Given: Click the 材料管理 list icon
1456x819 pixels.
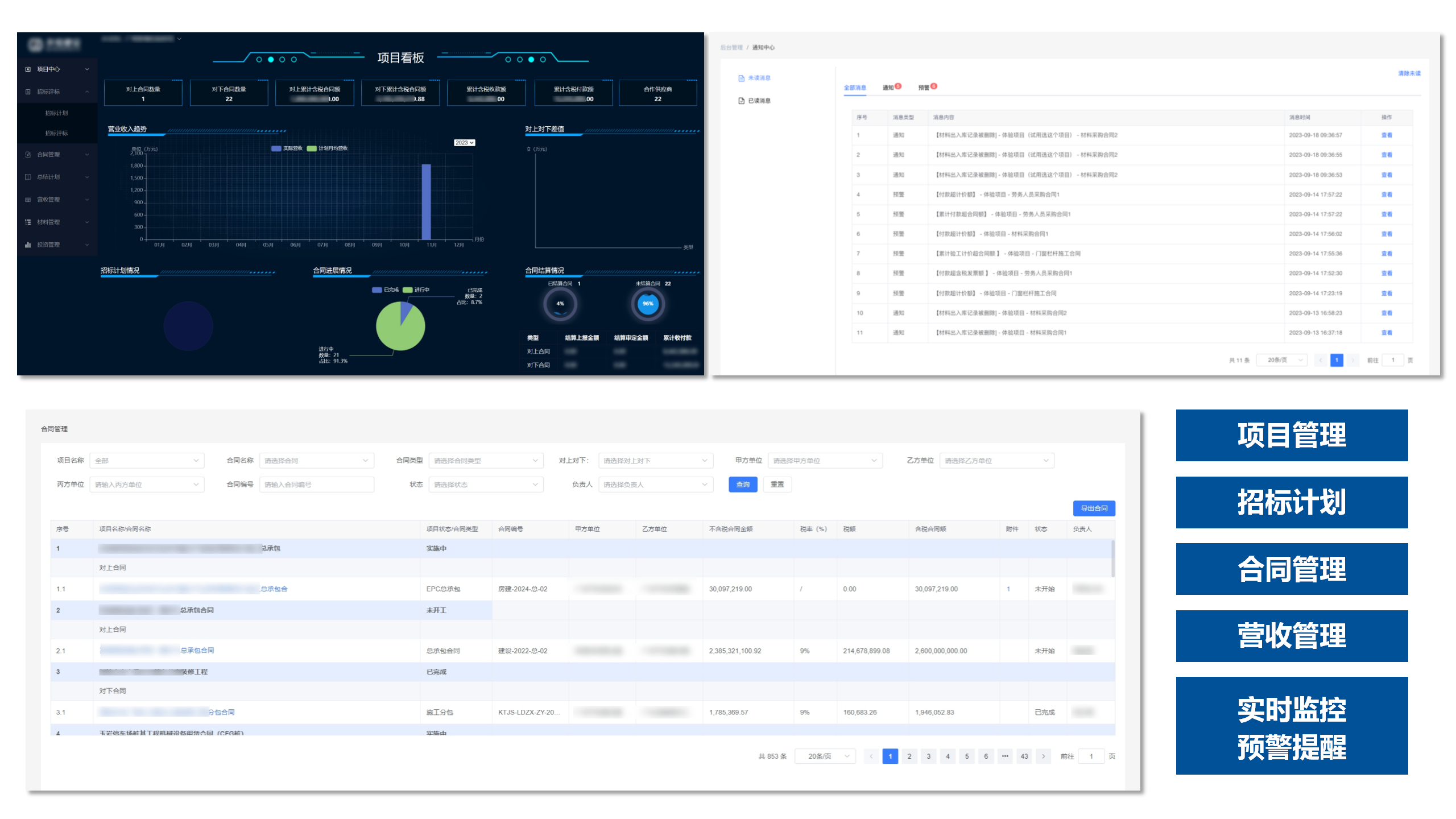Looking at the screenshot, I should pos(28,222).
